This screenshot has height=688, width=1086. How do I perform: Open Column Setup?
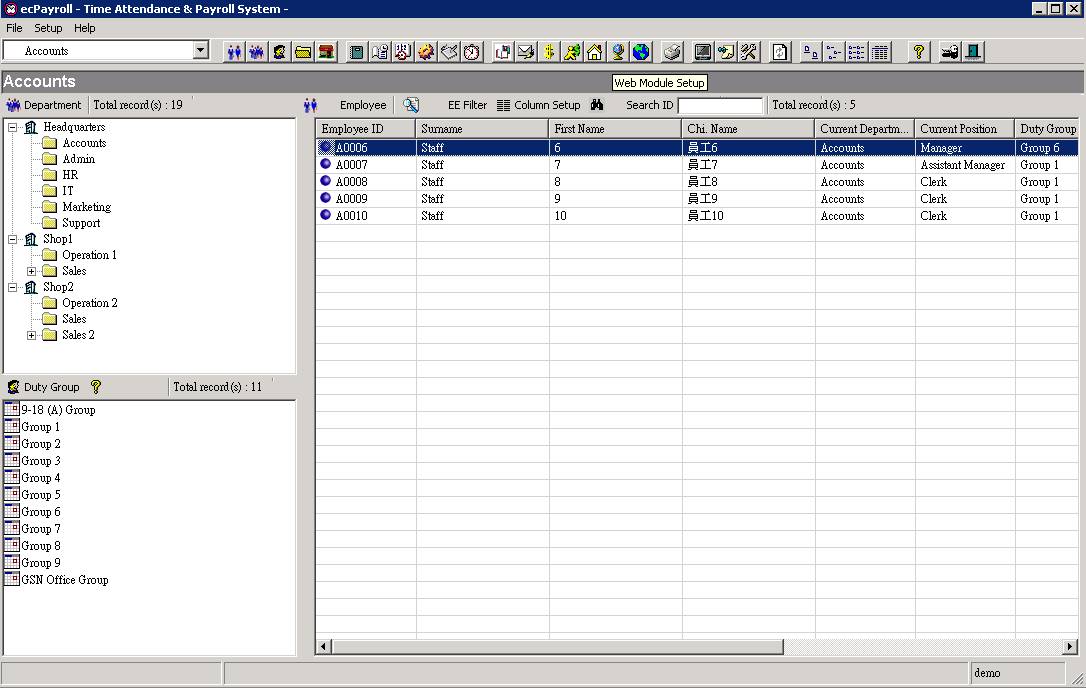tap(539, 105)
